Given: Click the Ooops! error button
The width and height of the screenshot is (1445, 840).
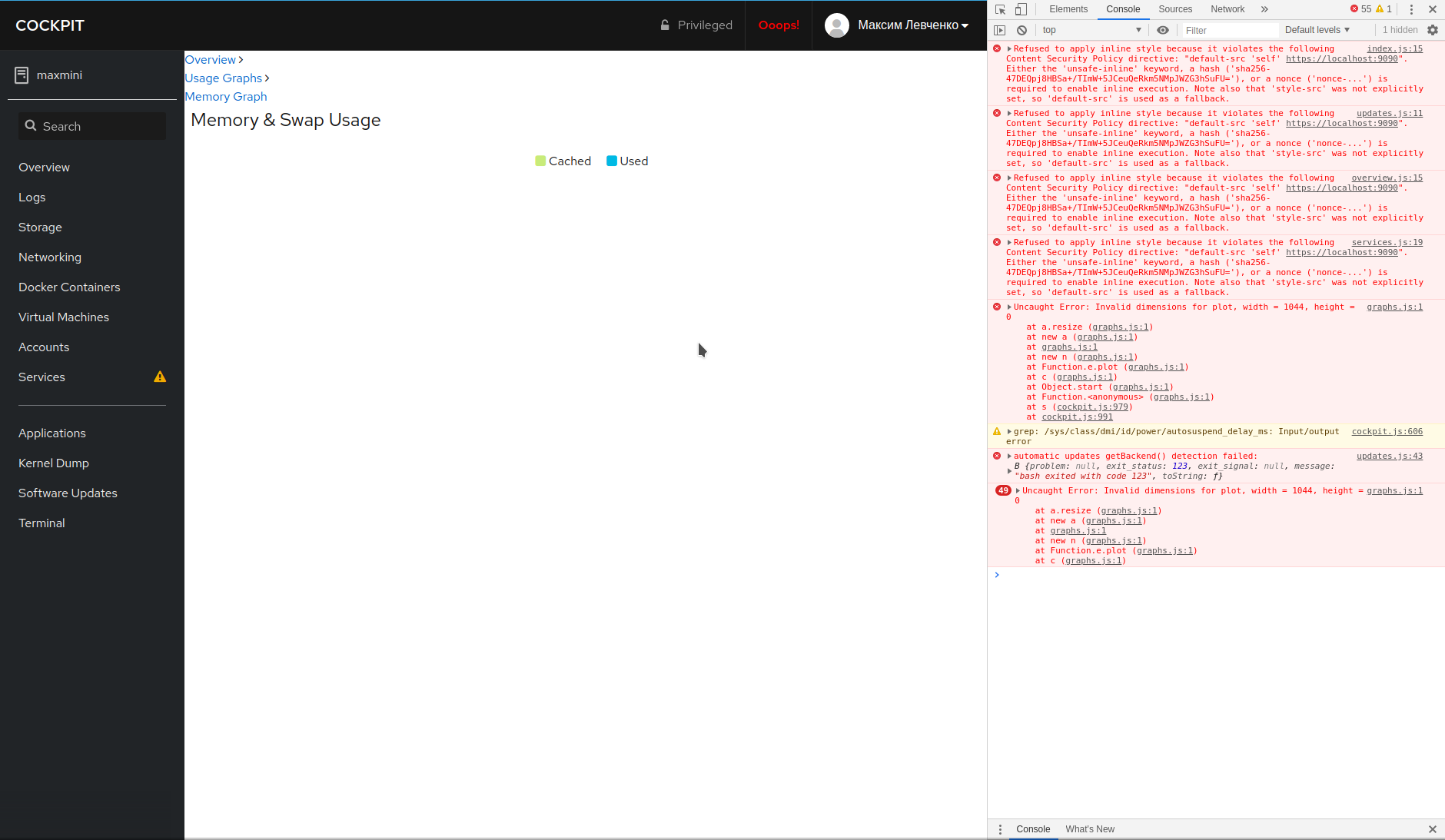Looking at the screenshot, I should (x=779, y=25).
